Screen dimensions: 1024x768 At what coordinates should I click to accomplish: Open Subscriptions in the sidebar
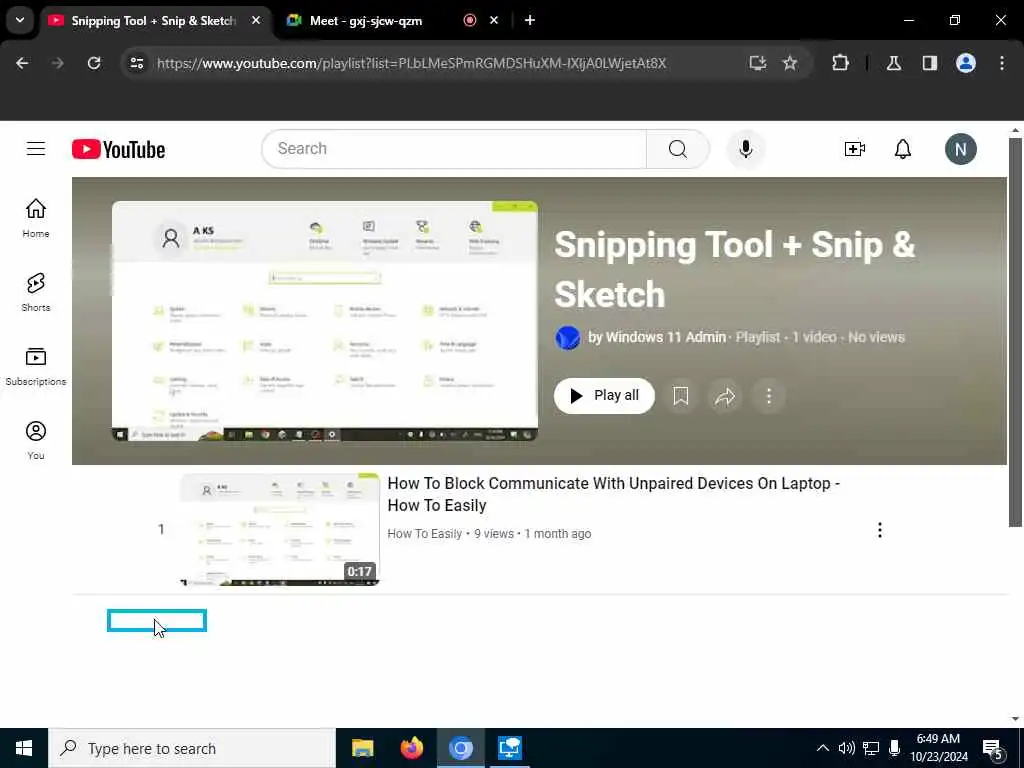click(36, 366)
